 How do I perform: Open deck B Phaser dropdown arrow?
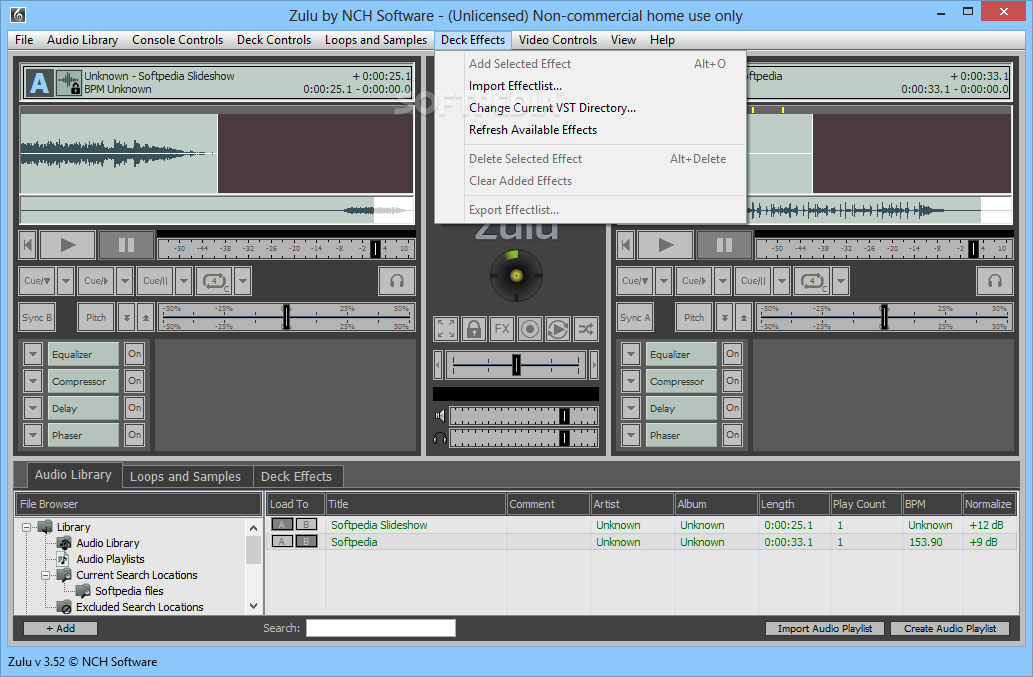tap(631, 435)
